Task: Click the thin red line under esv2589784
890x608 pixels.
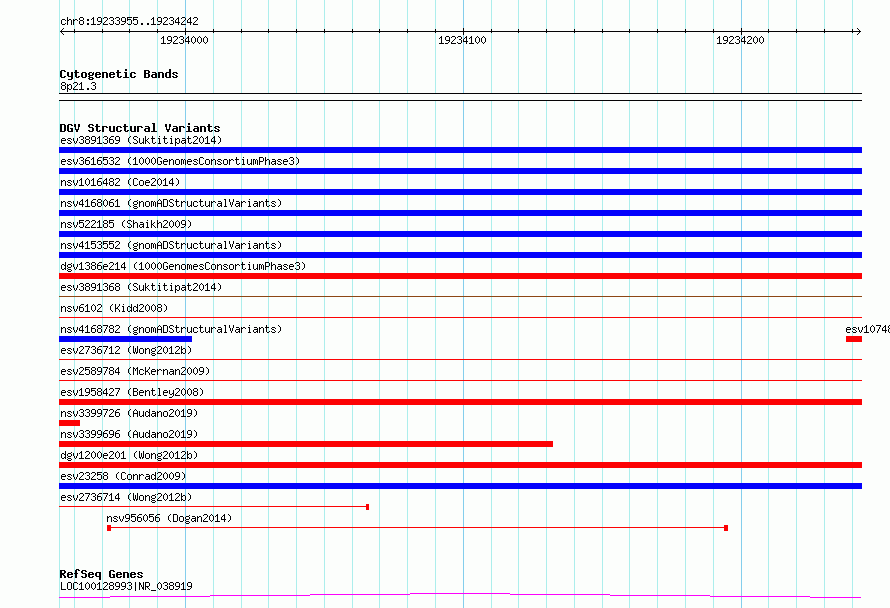Action: [460, 380]
